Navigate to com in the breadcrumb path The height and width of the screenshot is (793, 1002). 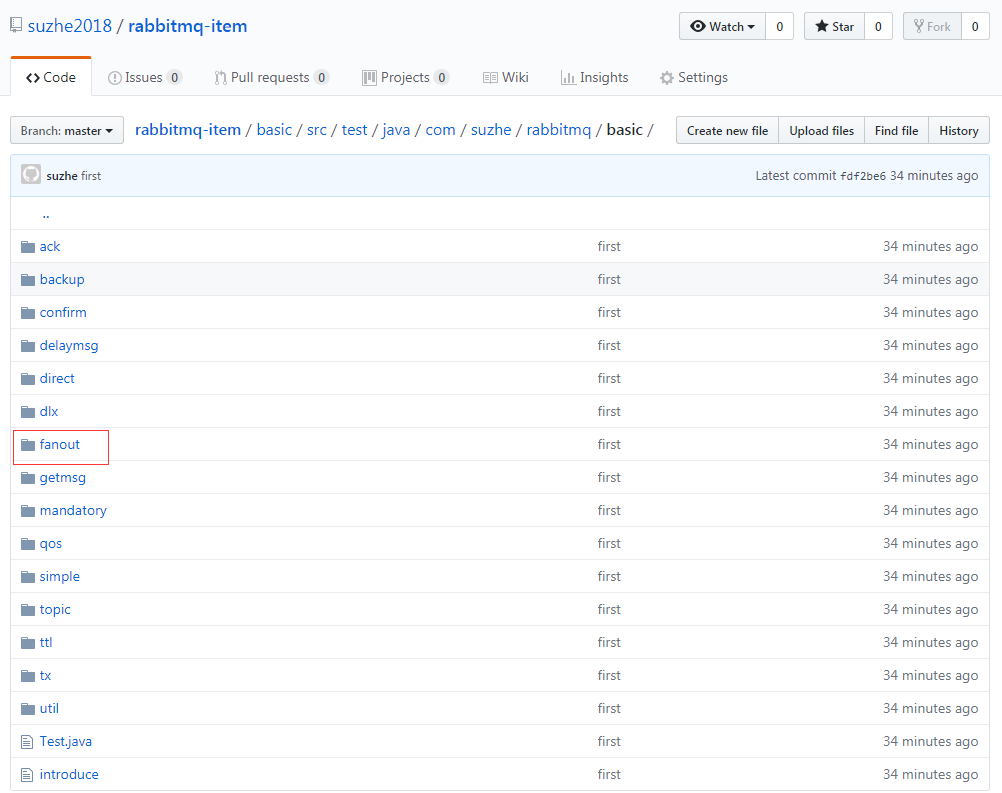pos(440,130)
